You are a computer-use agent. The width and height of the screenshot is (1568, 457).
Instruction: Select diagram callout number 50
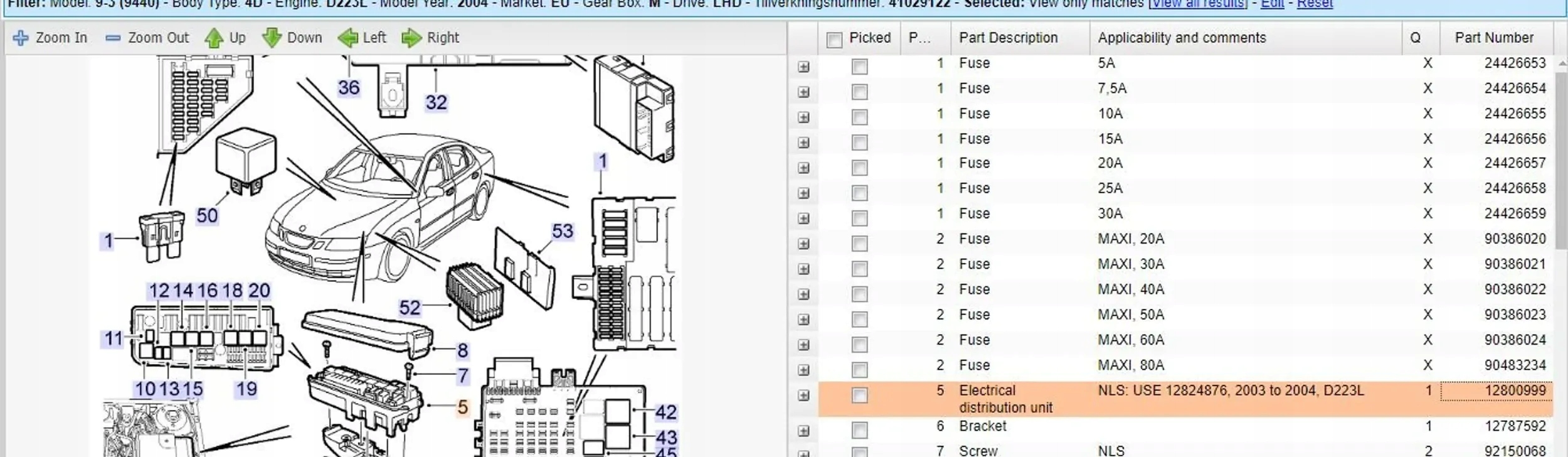coord(207,216)
